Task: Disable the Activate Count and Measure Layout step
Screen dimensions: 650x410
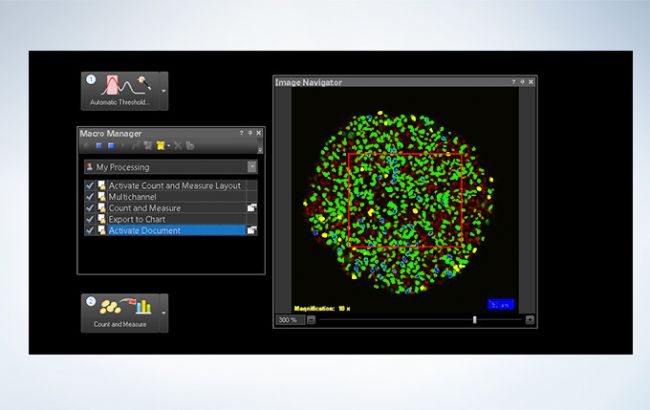Action: point(90,186)
